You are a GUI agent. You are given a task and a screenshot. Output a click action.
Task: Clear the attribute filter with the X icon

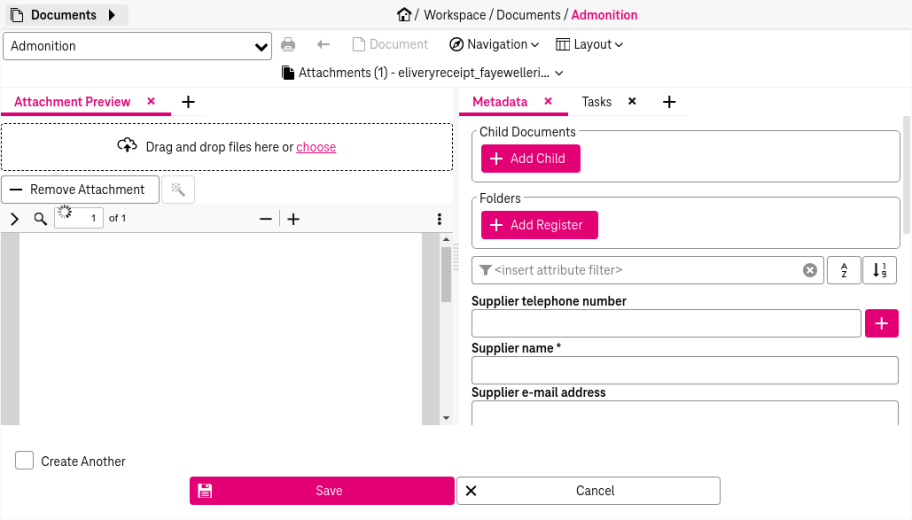pyautogui.click(x=810, y=270)
